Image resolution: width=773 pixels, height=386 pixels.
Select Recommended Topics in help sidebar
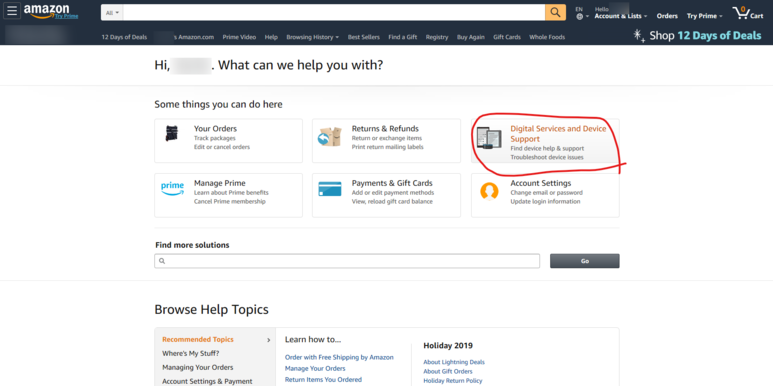(x=198, y=340)
